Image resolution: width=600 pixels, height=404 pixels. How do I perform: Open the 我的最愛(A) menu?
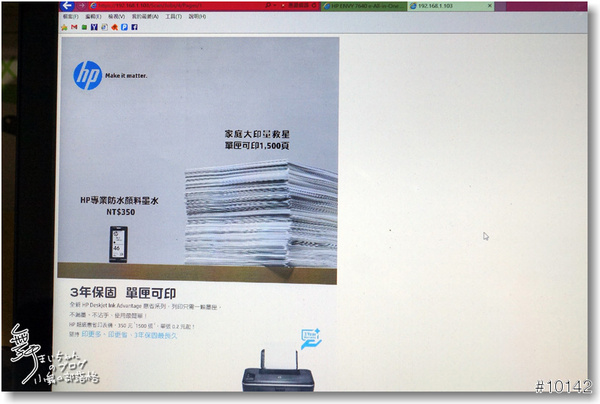pyautogui.click(x=145, y=16)
